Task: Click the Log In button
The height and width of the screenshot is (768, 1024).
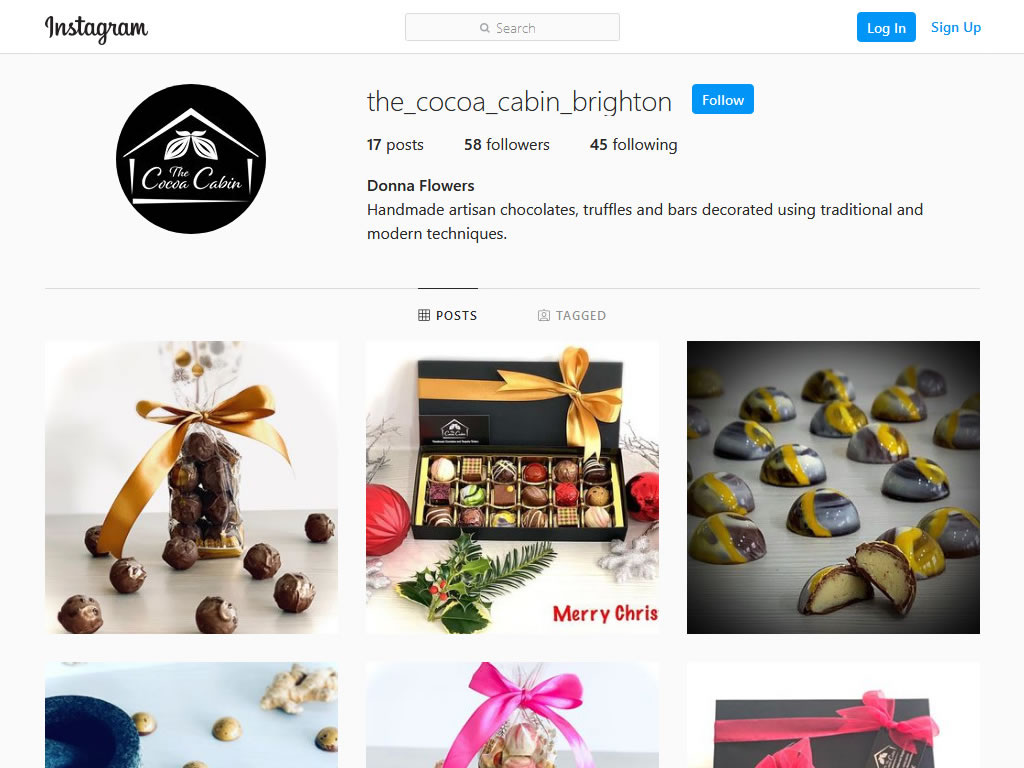Action: tap(886, 27)
